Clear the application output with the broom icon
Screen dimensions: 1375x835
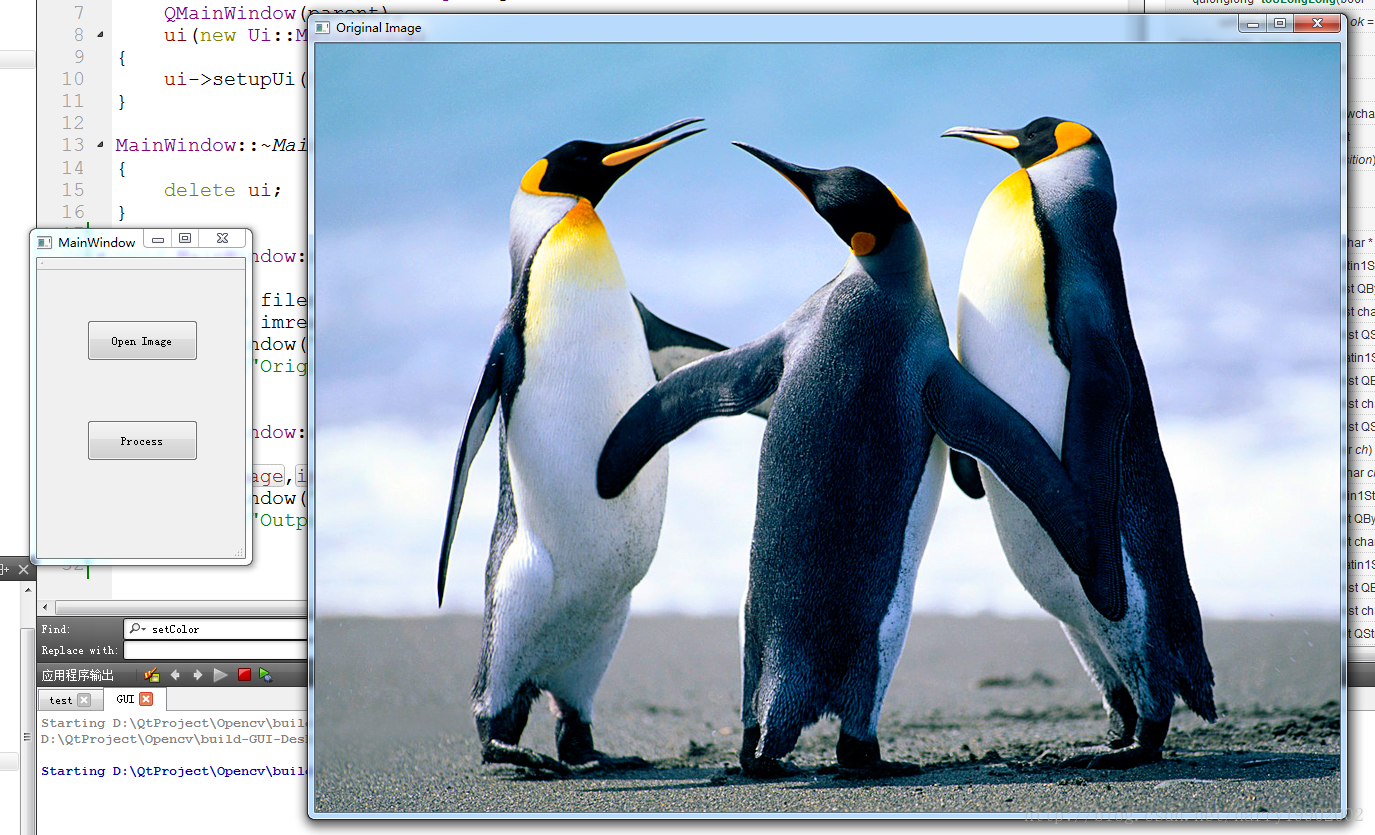coord(152,675)
